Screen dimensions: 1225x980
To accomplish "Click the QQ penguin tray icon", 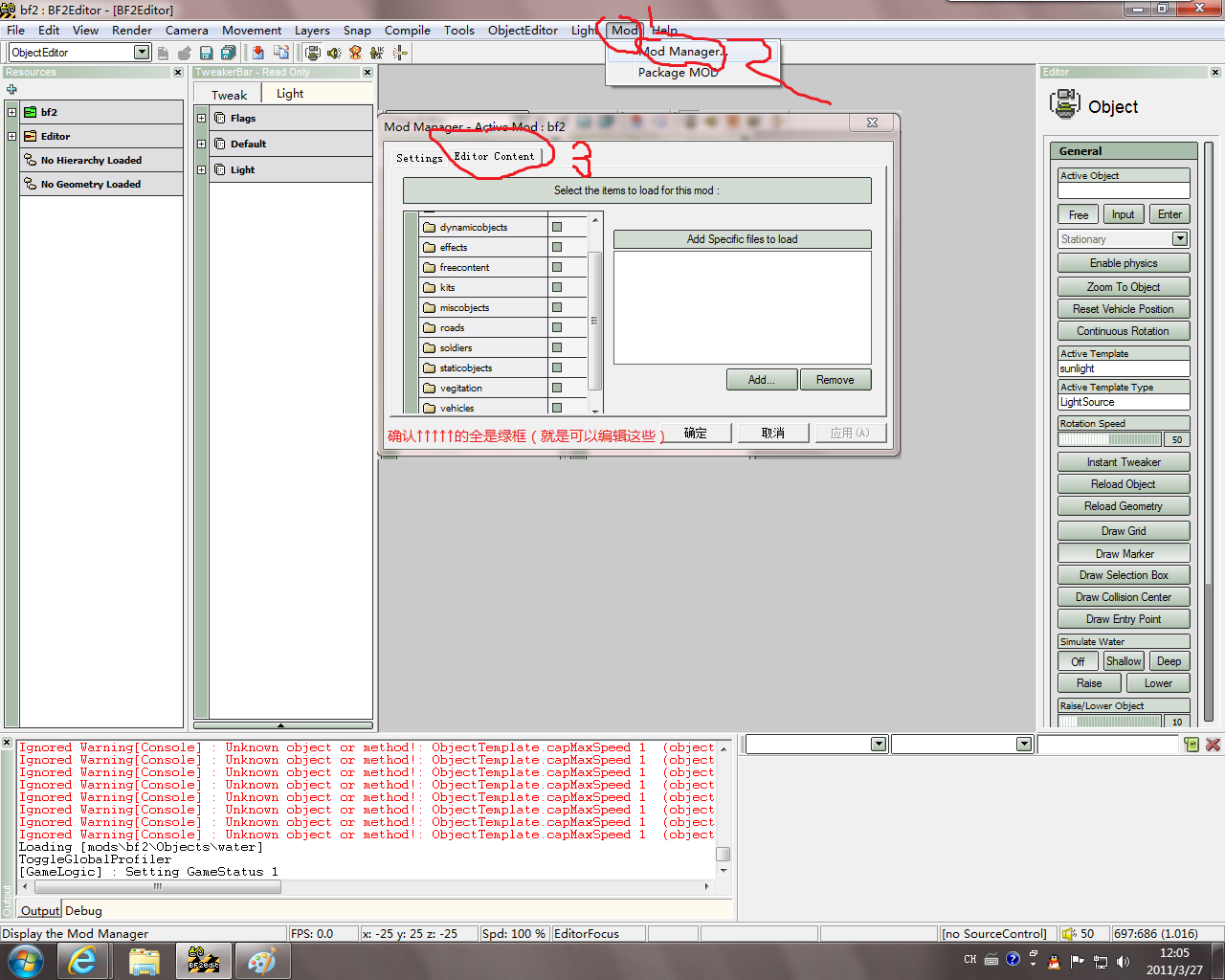I will tap(1055, 961).
